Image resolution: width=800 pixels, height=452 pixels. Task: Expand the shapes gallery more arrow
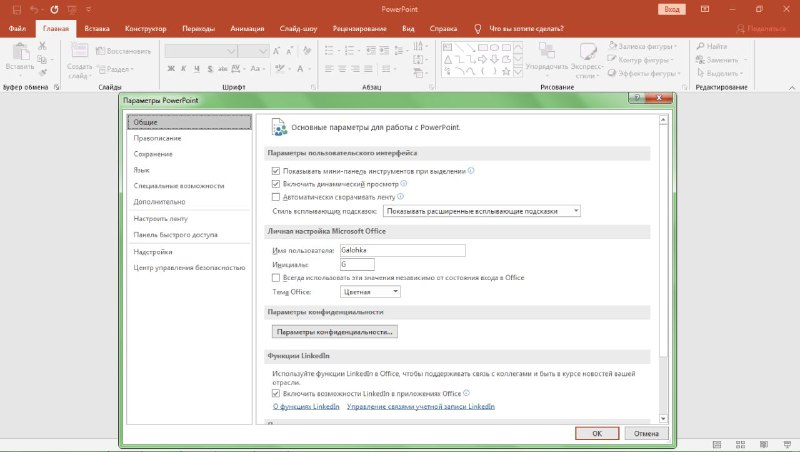pos(518,71)
